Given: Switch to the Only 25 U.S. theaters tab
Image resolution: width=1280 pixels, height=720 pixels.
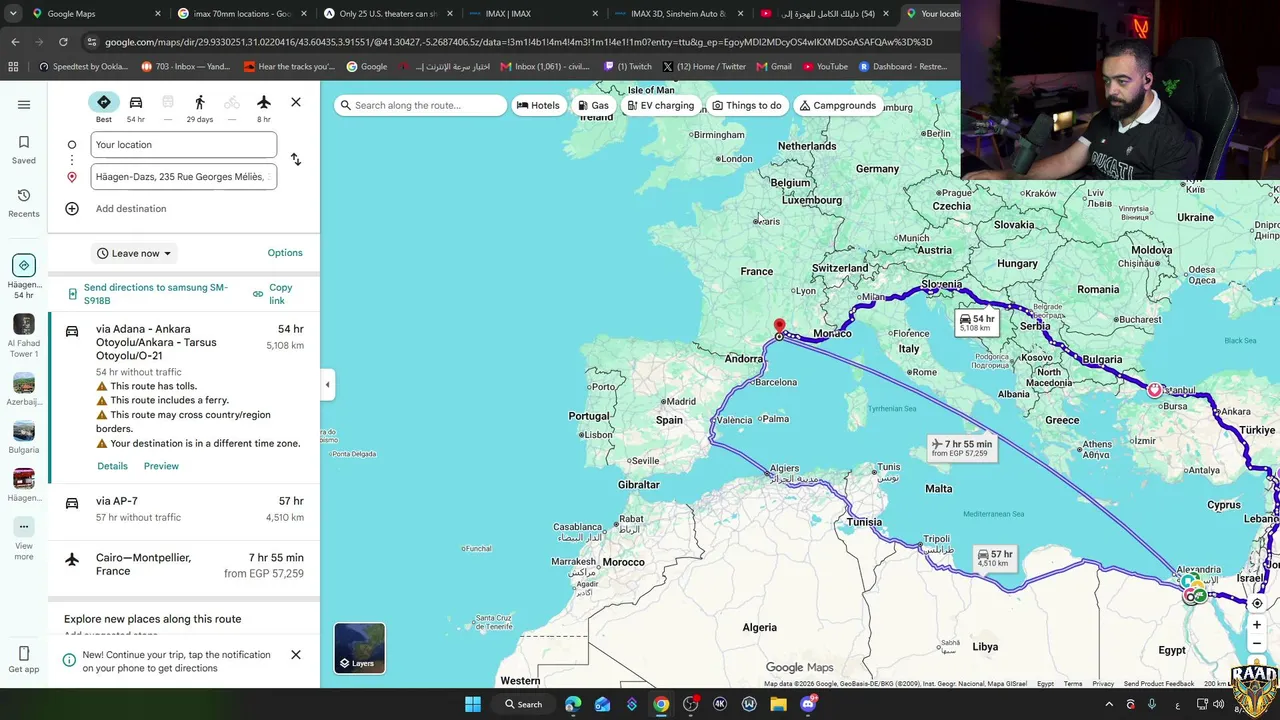Looking at the screenshot, I should (x=388, y=14).
